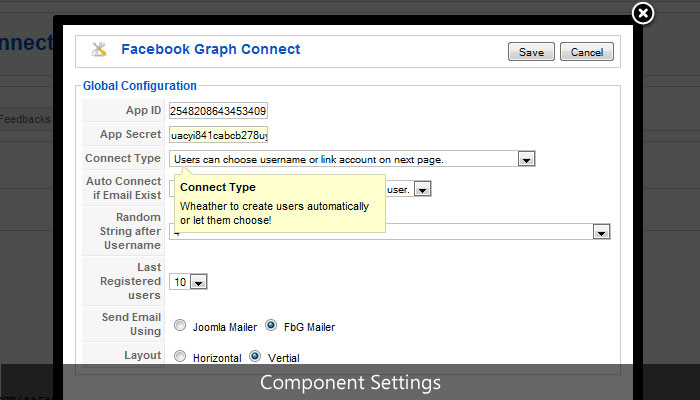The width and height of the screenshot is (700, 400).
Task: Click the Connect Type label
Action: point(123,158)
